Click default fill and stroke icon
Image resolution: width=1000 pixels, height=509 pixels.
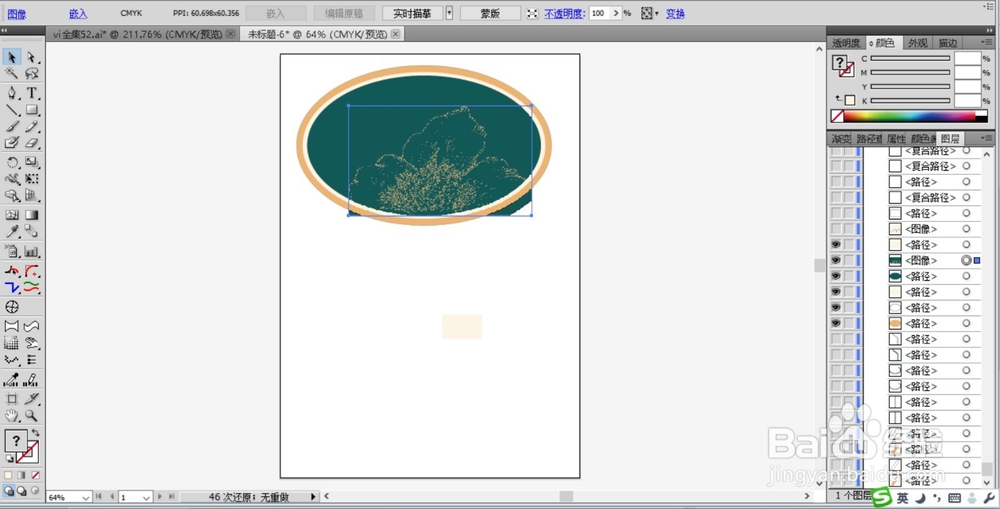[x=9, y=458]
